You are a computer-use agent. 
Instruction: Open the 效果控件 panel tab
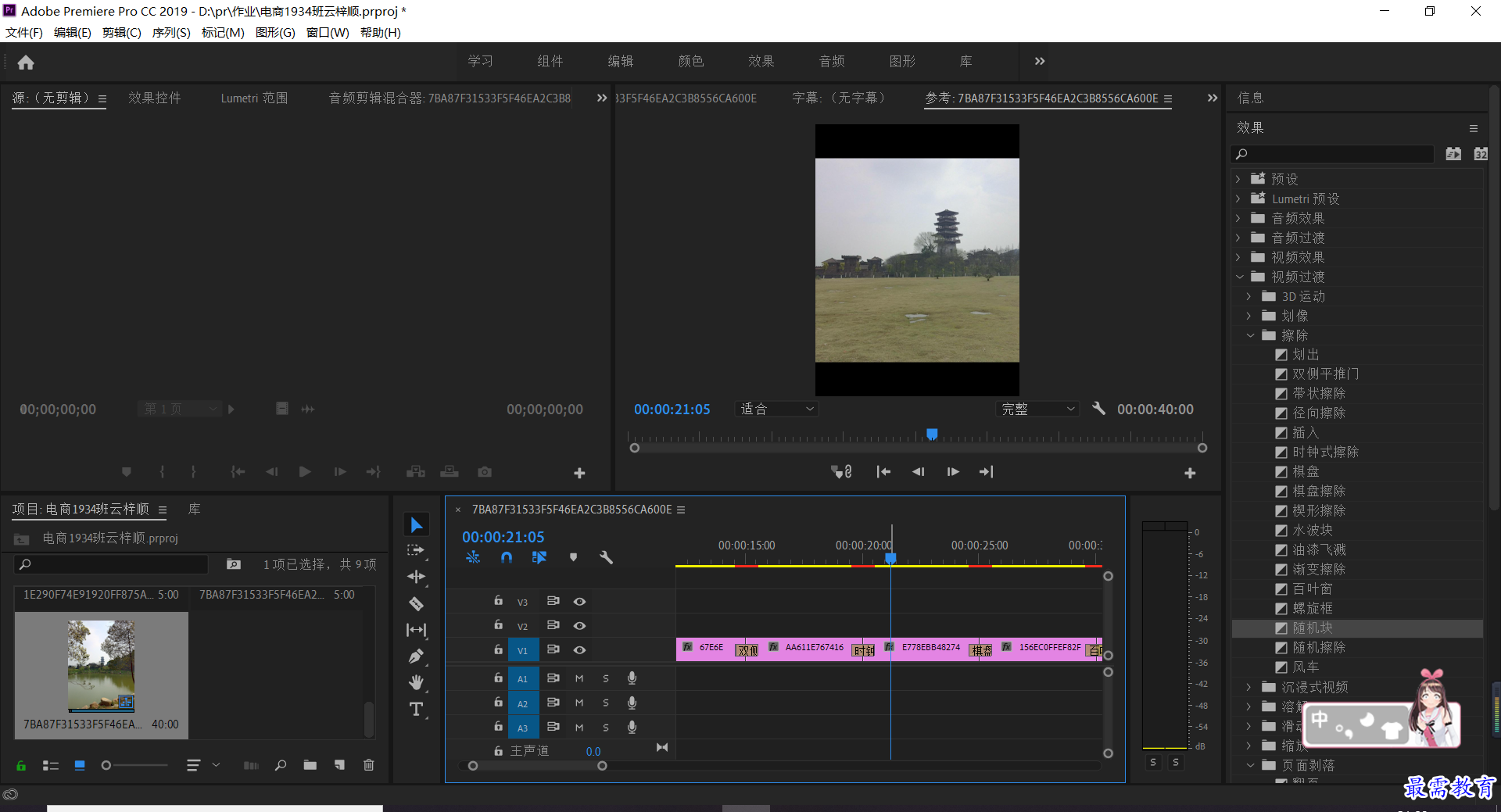point(155,98)
